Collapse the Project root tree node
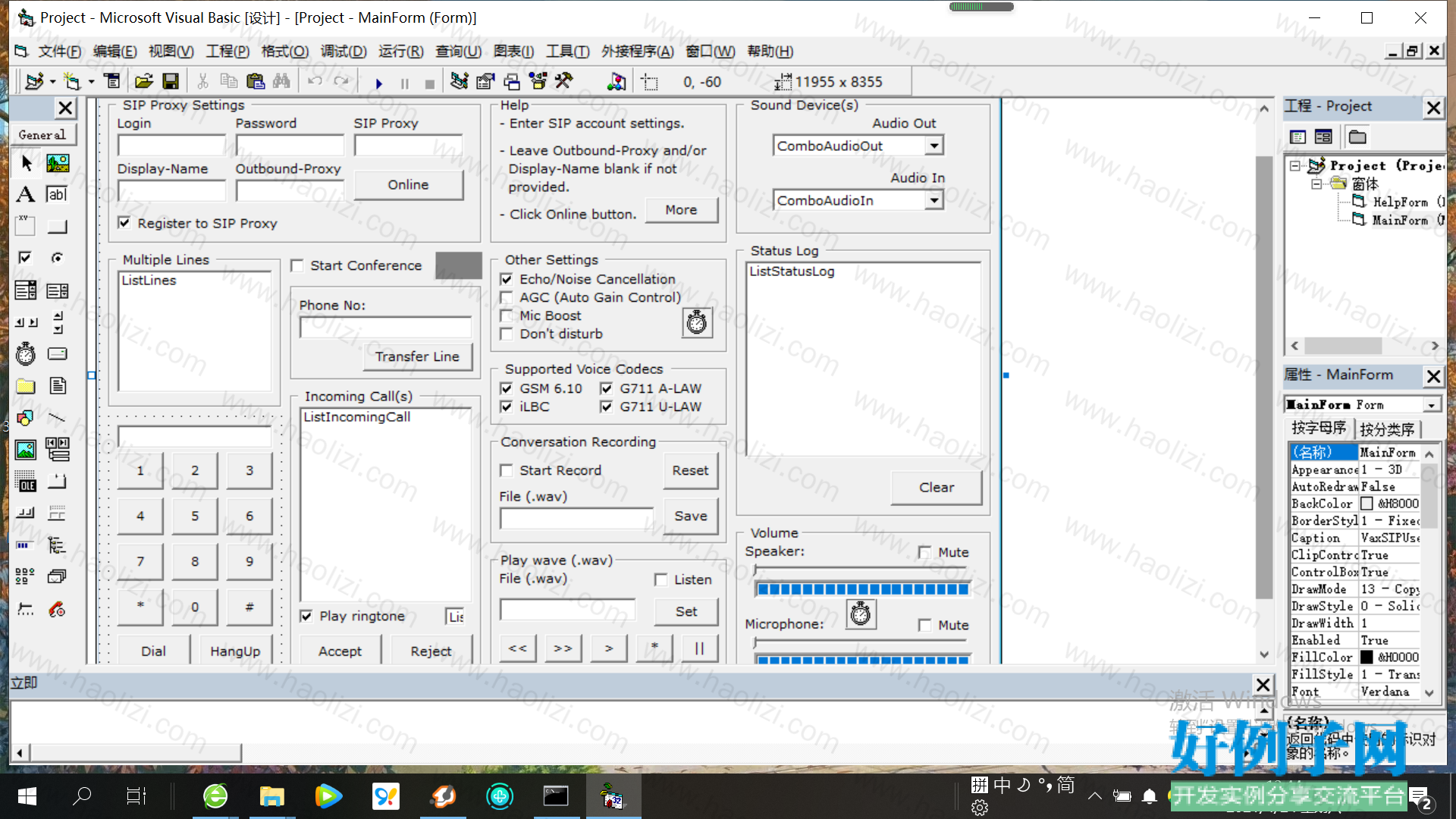Viewport: 1456px width, 819px height. [1295, 165]
